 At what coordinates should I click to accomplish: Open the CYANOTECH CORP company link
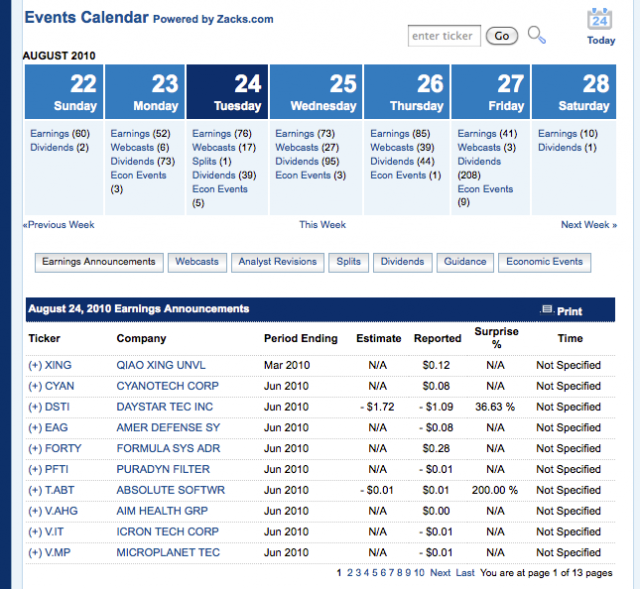[x=168, y=386]
